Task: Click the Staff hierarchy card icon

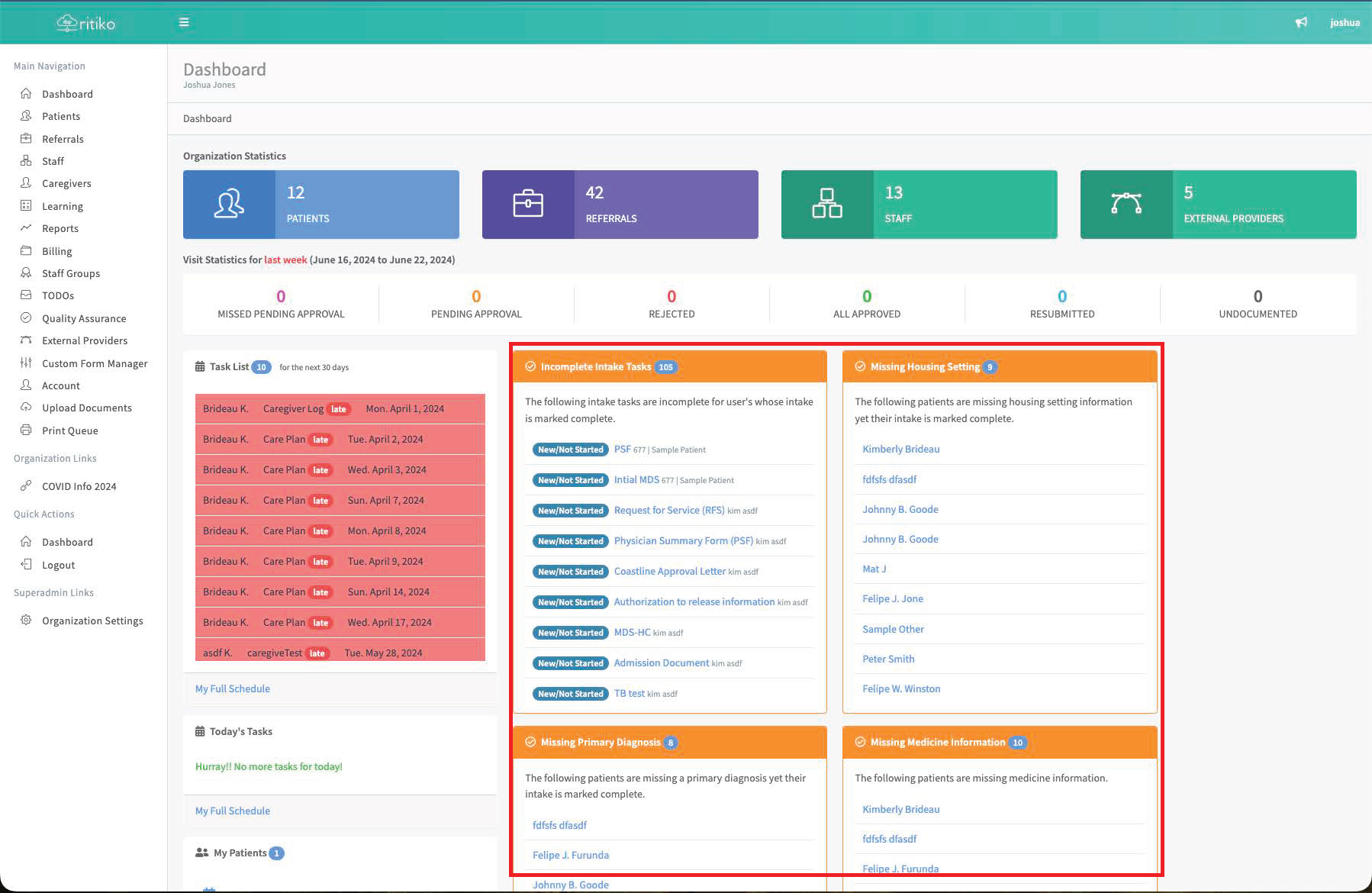Action: (827, 205)
